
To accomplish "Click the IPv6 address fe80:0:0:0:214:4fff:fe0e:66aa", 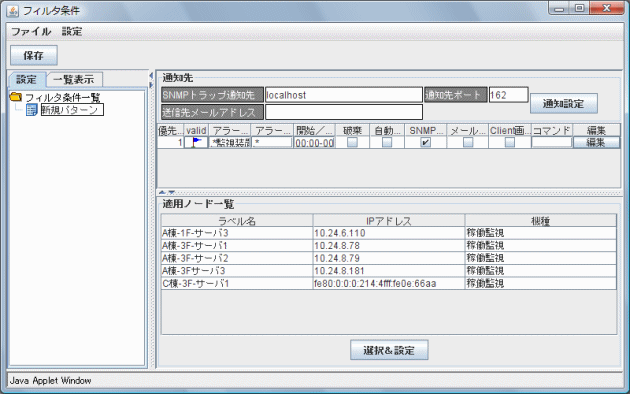I will pos(375,284).
